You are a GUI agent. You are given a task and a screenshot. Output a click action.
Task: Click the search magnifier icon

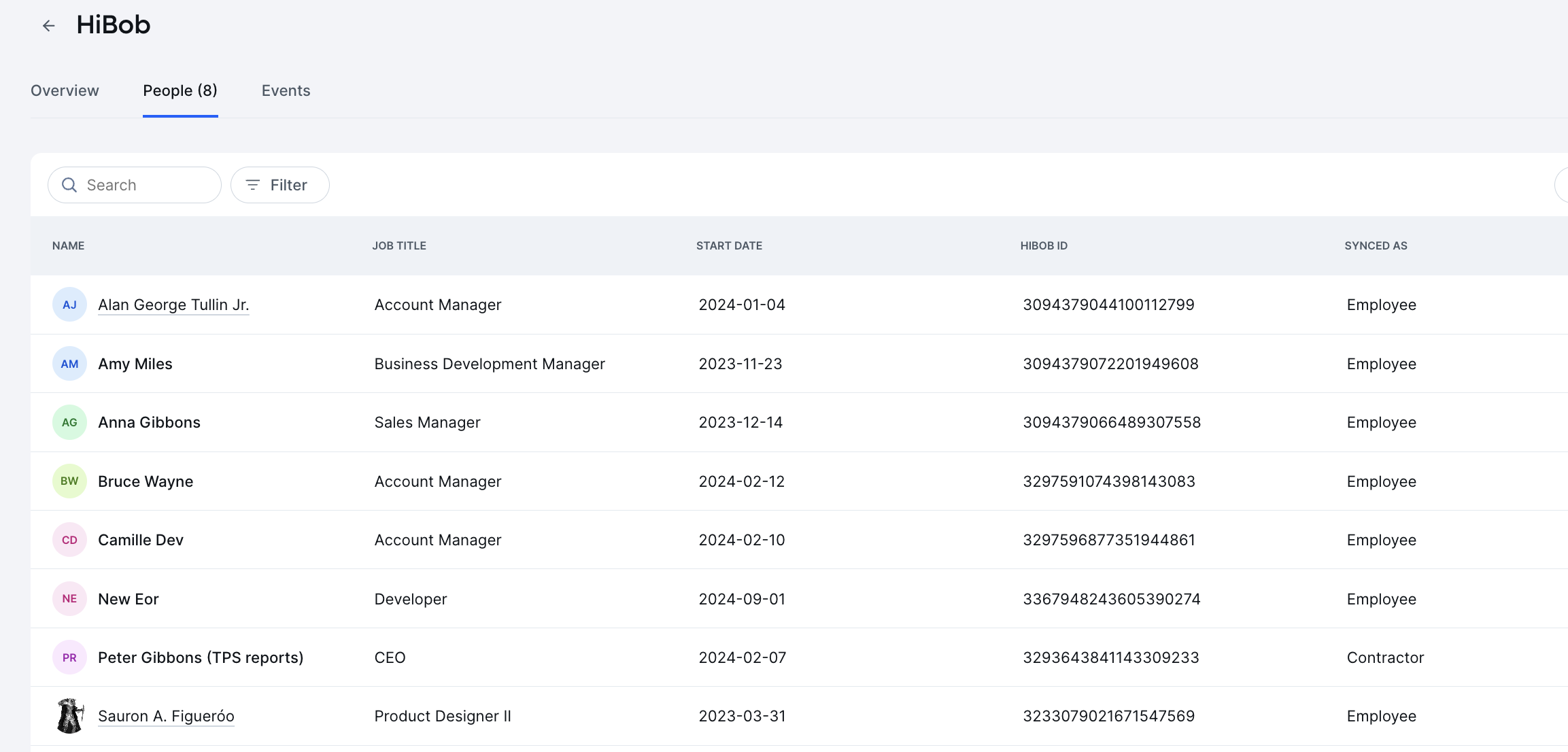(x=69, y=184)
